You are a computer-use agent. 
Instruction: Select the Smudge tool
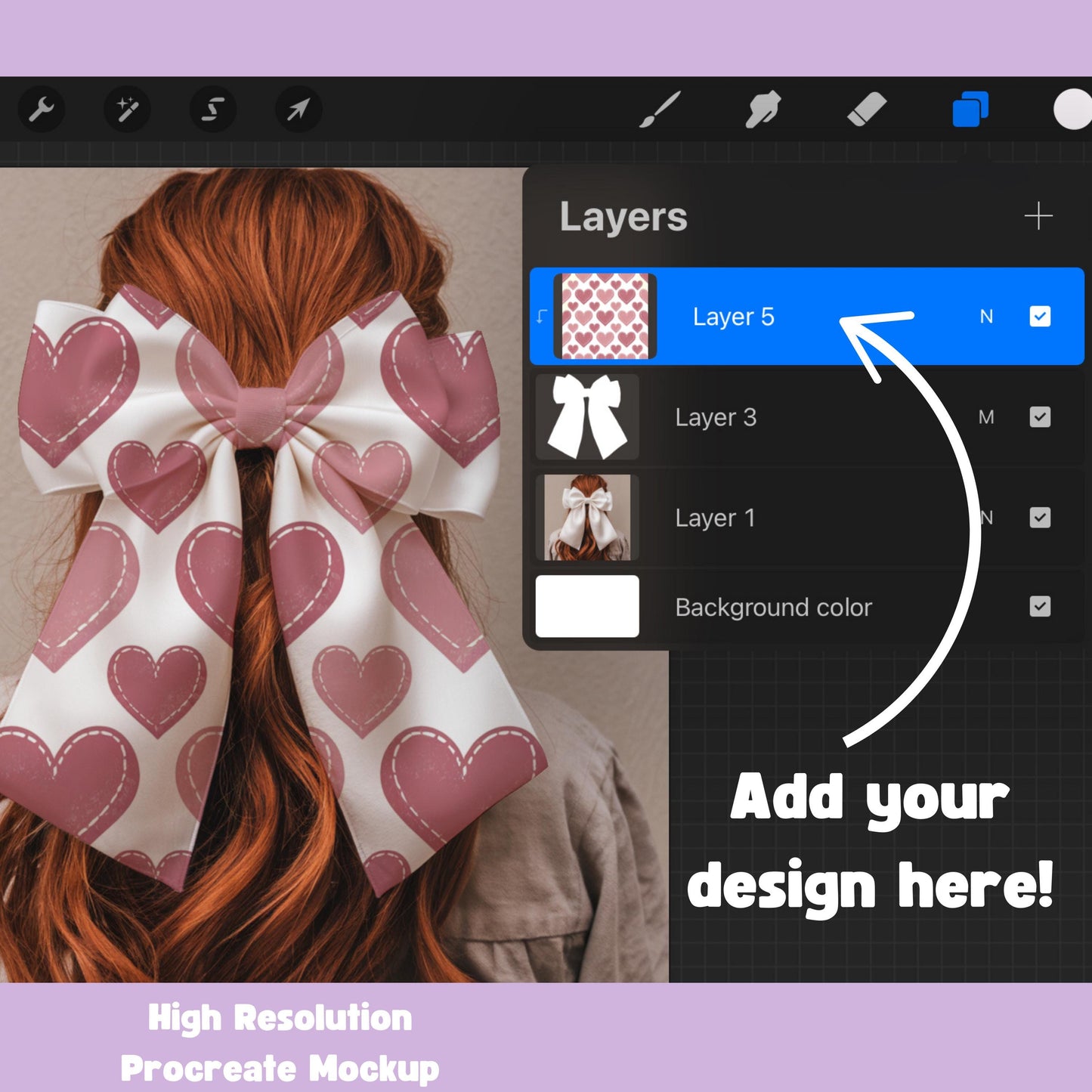[763, 109]
